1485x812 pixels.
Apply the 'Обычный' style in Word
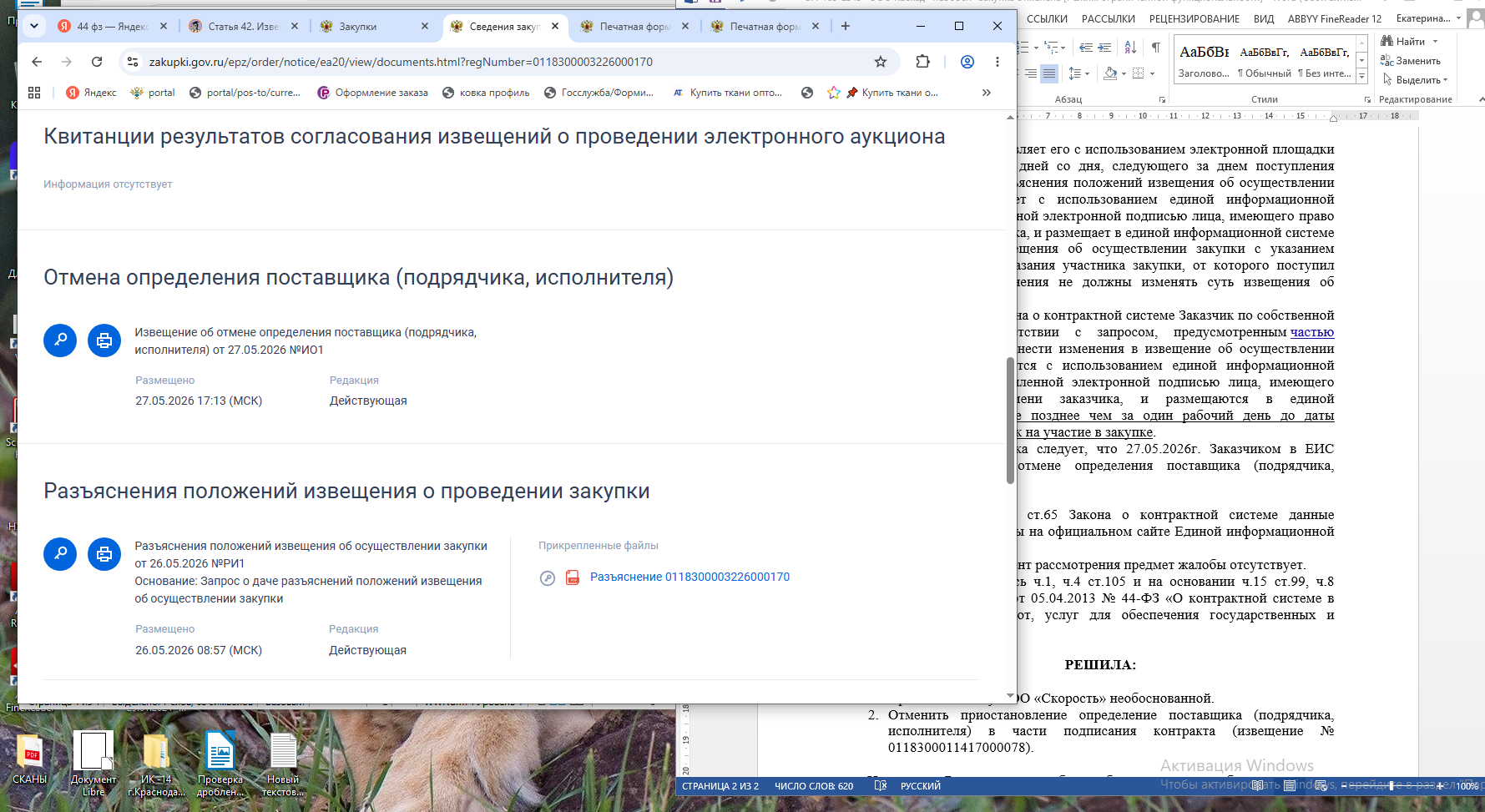point(1264,62)
